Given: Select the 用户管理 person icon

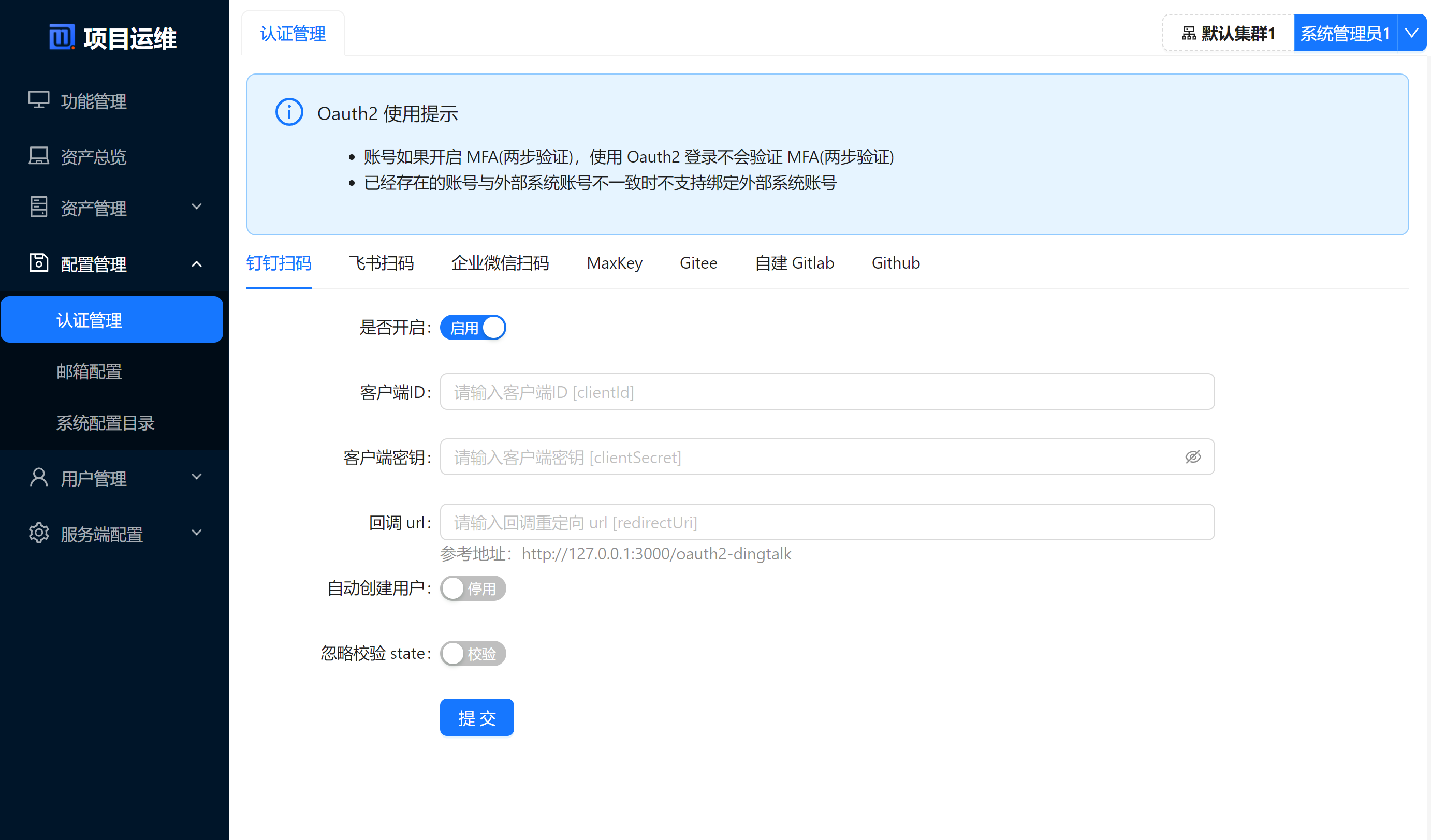Looking at the screenshot, I should click(x=39, y=477).
